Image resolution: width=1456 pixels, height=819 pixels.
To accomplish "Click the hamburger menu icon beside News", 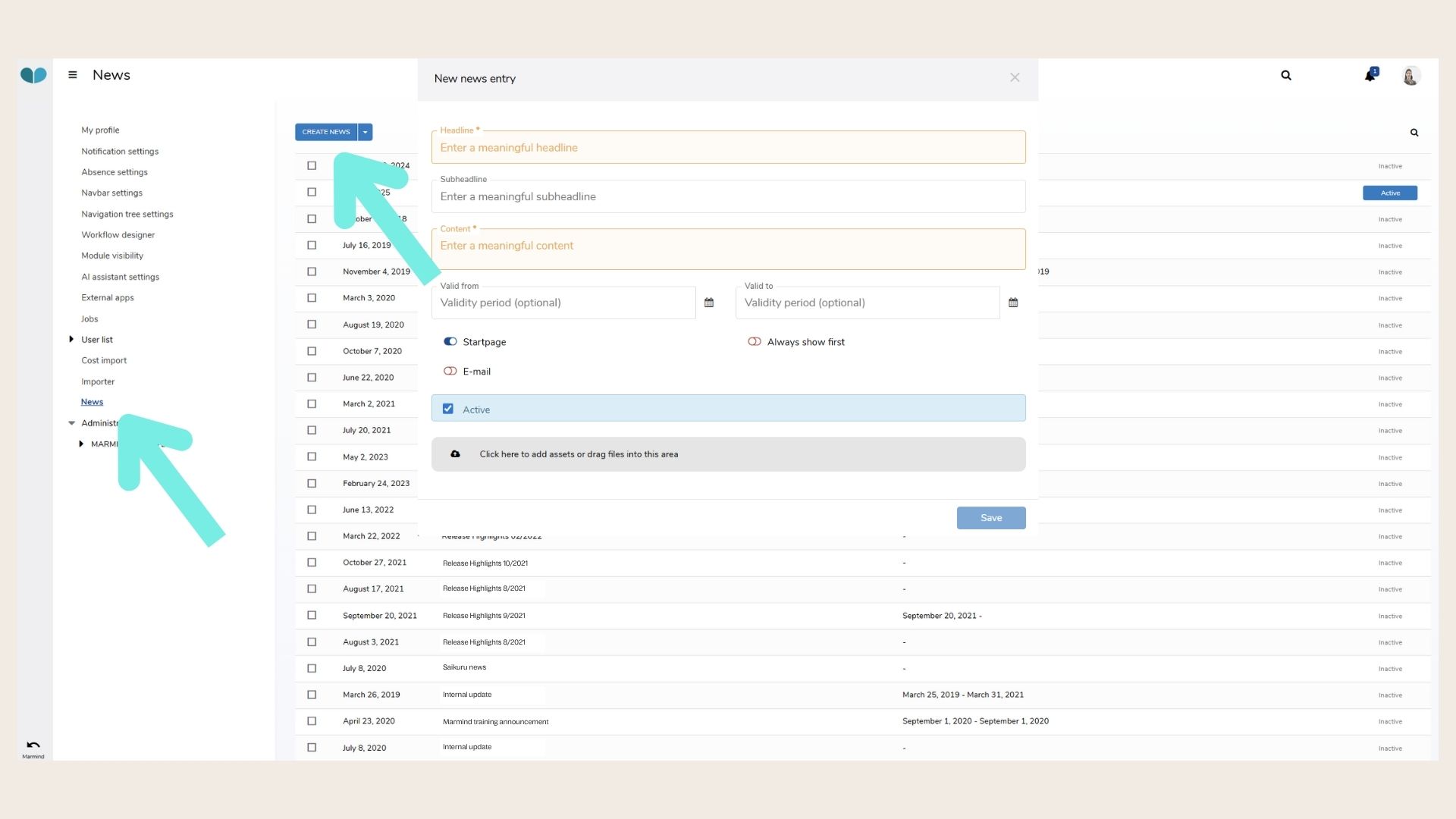I will [73, 75].
